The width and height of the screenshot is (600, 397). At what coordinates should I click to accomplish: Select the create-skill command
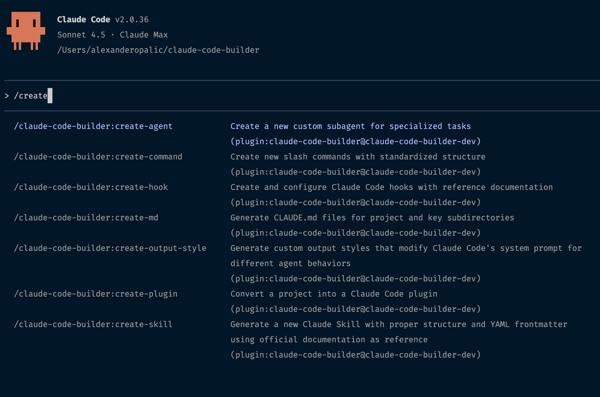point(93,324)
